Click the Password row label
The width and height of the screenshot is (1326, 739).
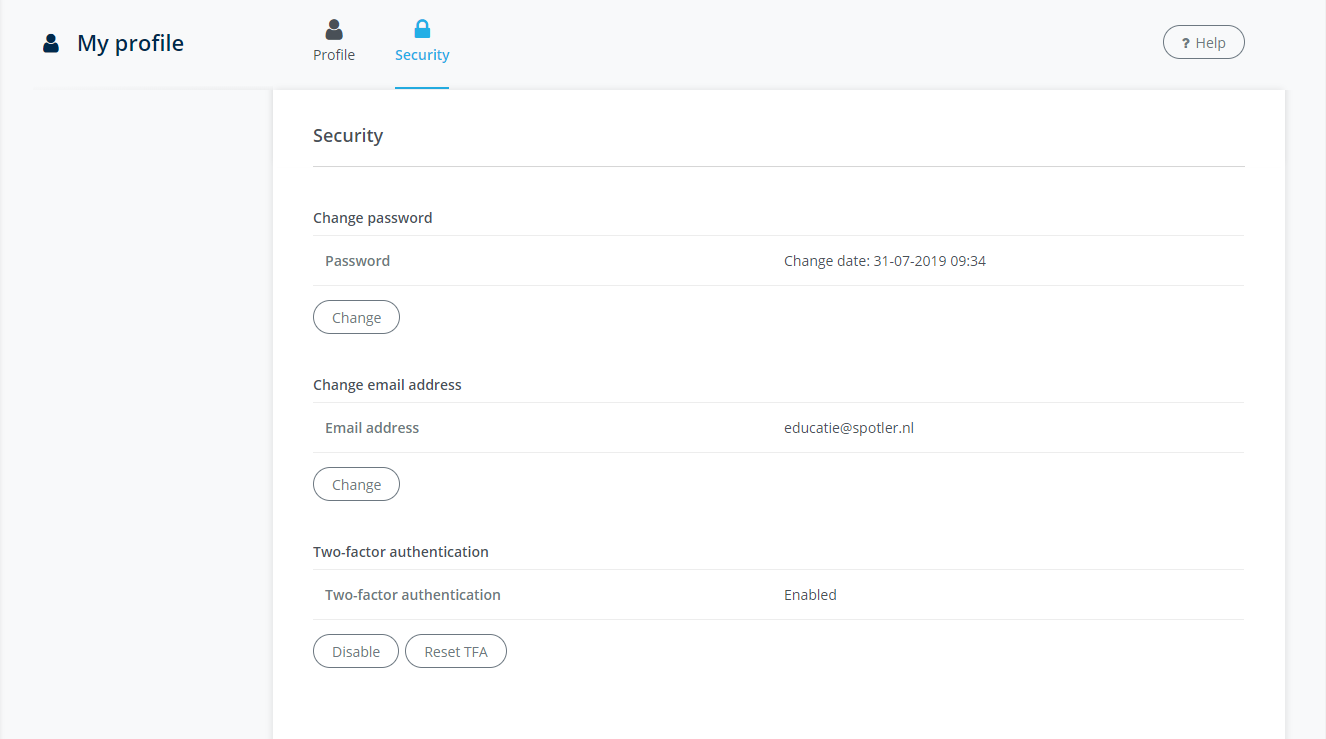[x=357, y=260]
